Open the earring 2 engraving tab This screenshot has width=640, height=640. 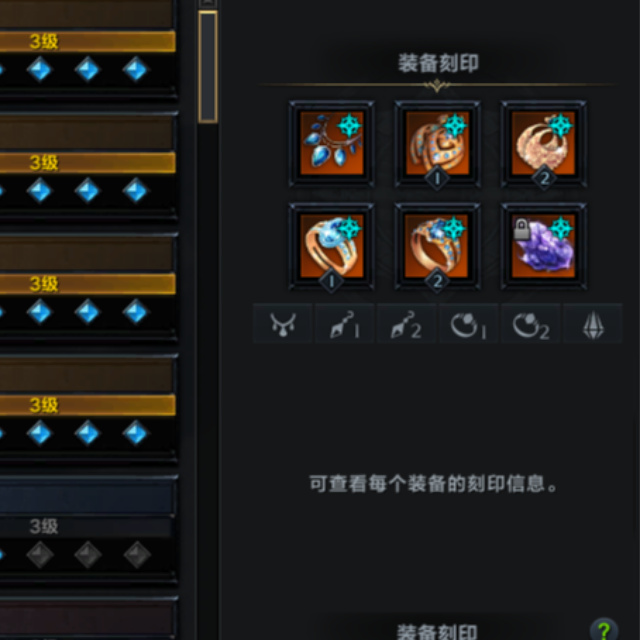click(407, 324)
